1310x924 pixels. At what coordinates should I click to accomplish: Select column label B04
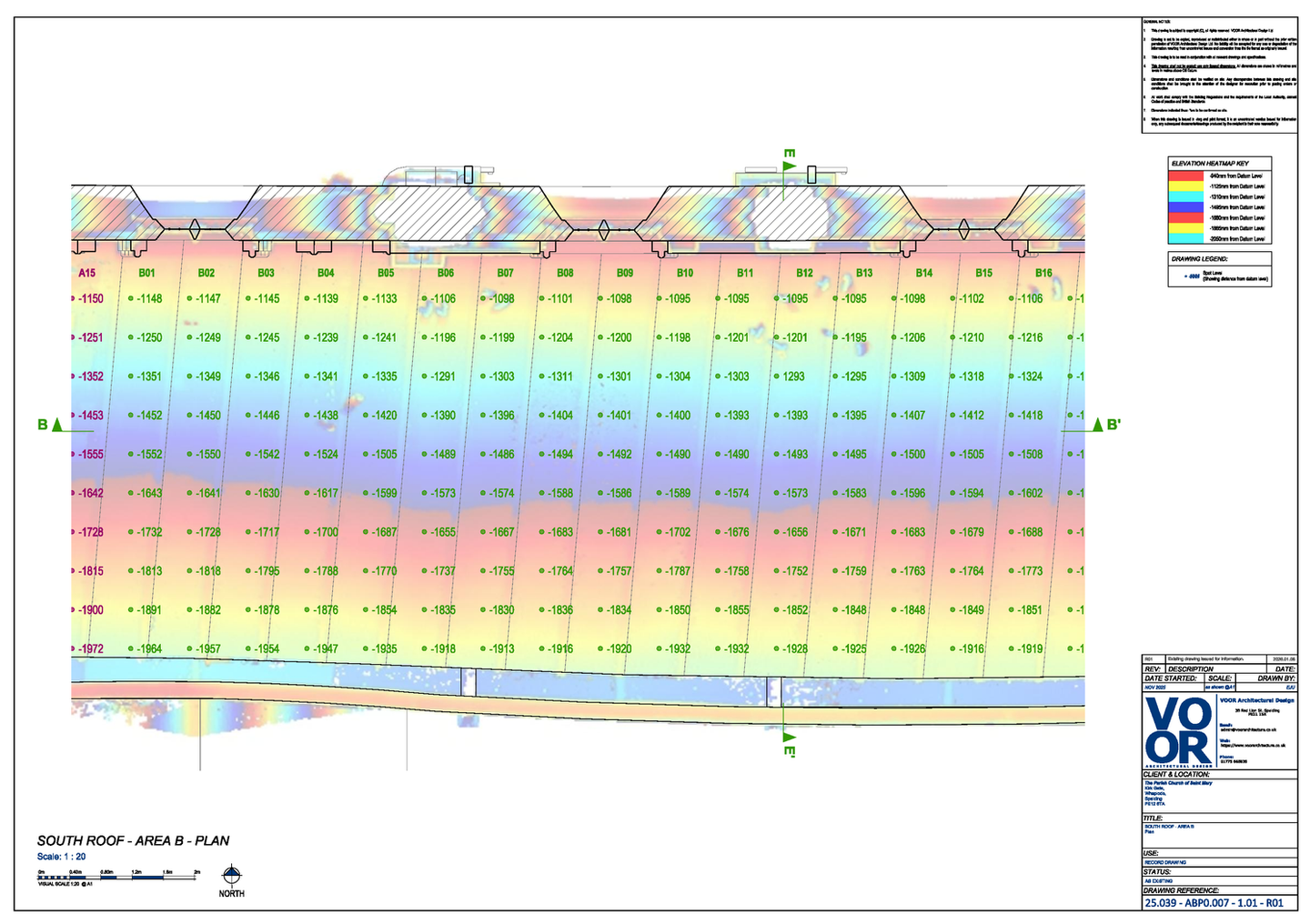point(326,273)
